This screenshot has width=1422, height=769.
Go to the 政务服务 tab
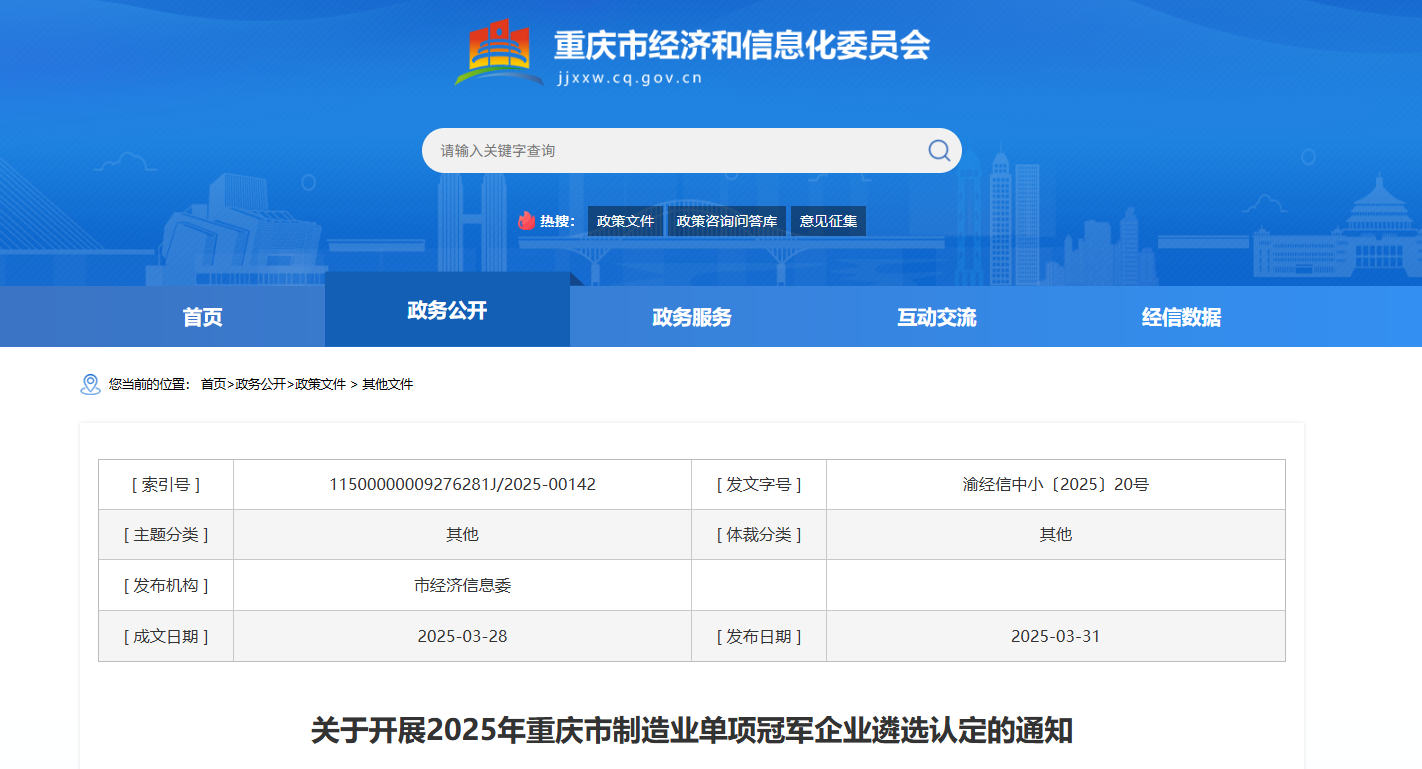click(692, 317)
